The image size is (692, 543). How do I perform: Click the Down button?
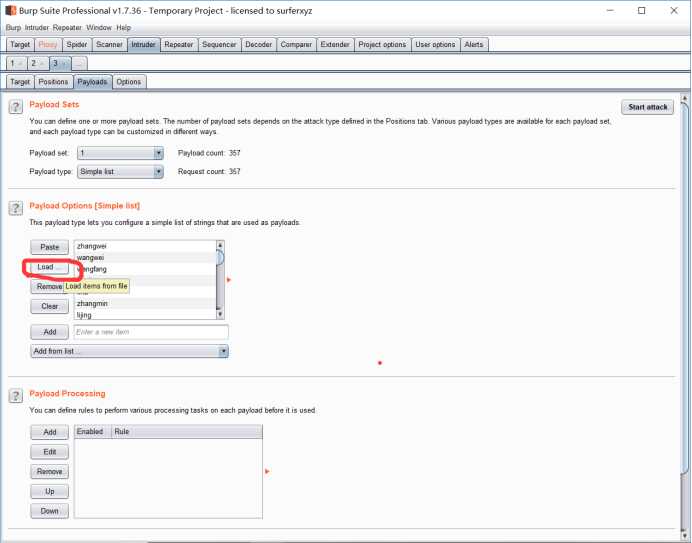point(49,511)
